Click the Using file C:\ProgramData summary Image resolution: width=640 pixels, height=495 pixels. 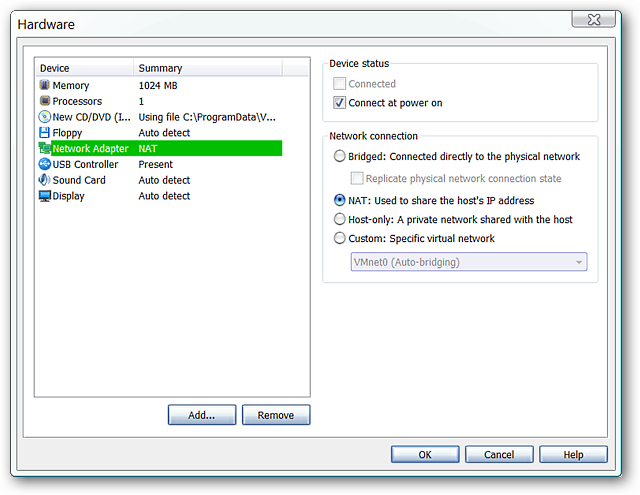[207, 117]
